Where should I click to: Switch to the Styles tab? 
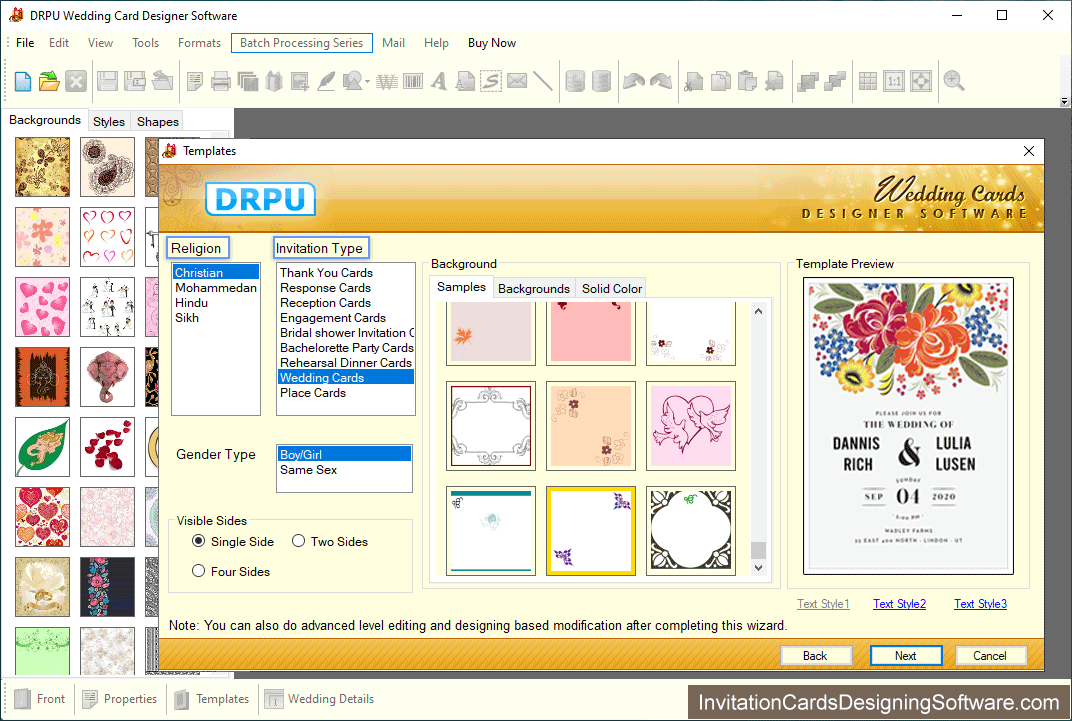tap(109, 121)
